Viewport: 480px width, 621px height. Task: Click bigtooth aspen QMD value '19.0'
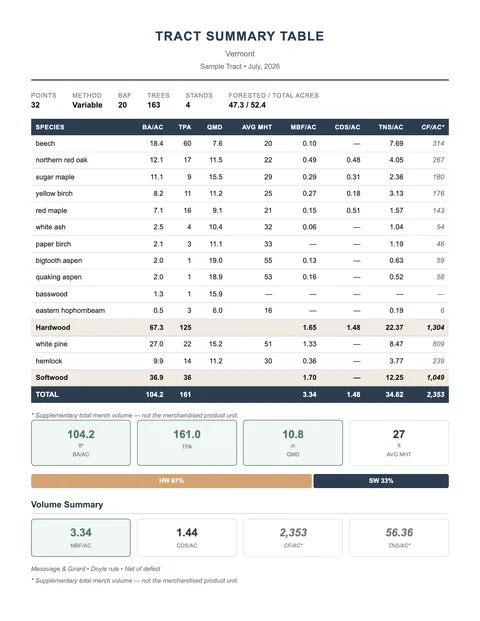click(215, 261)
